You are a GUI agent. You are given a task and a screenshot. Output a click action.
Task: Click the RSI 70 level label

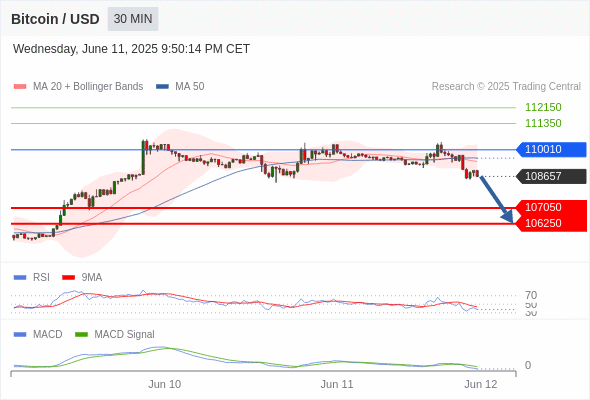(x=531, y=295)
